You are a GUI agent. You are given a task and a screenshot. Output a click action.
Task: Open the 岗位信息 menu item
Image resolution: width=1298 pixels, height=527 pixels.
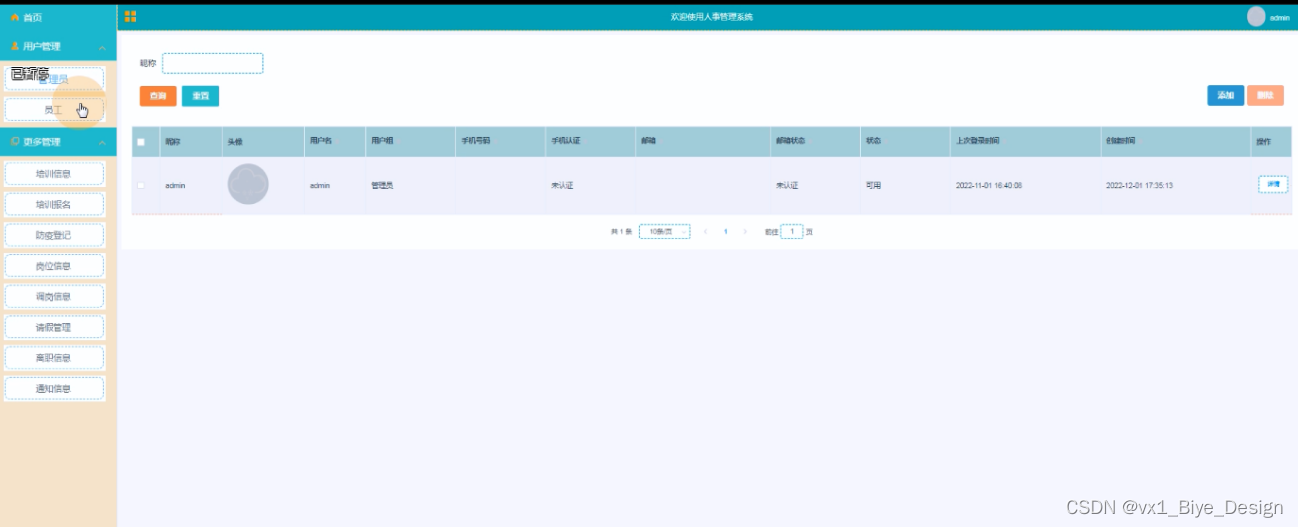[x=55, y=266]
